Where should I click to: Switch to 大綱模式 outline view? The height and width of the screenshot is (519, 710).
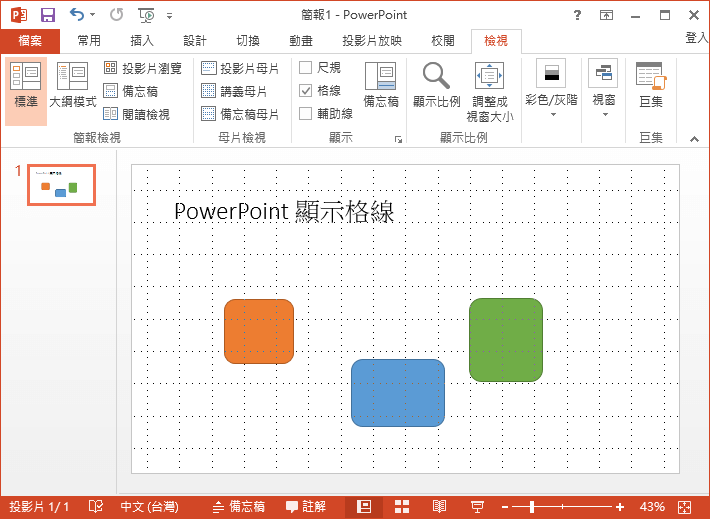coord(72,85)
